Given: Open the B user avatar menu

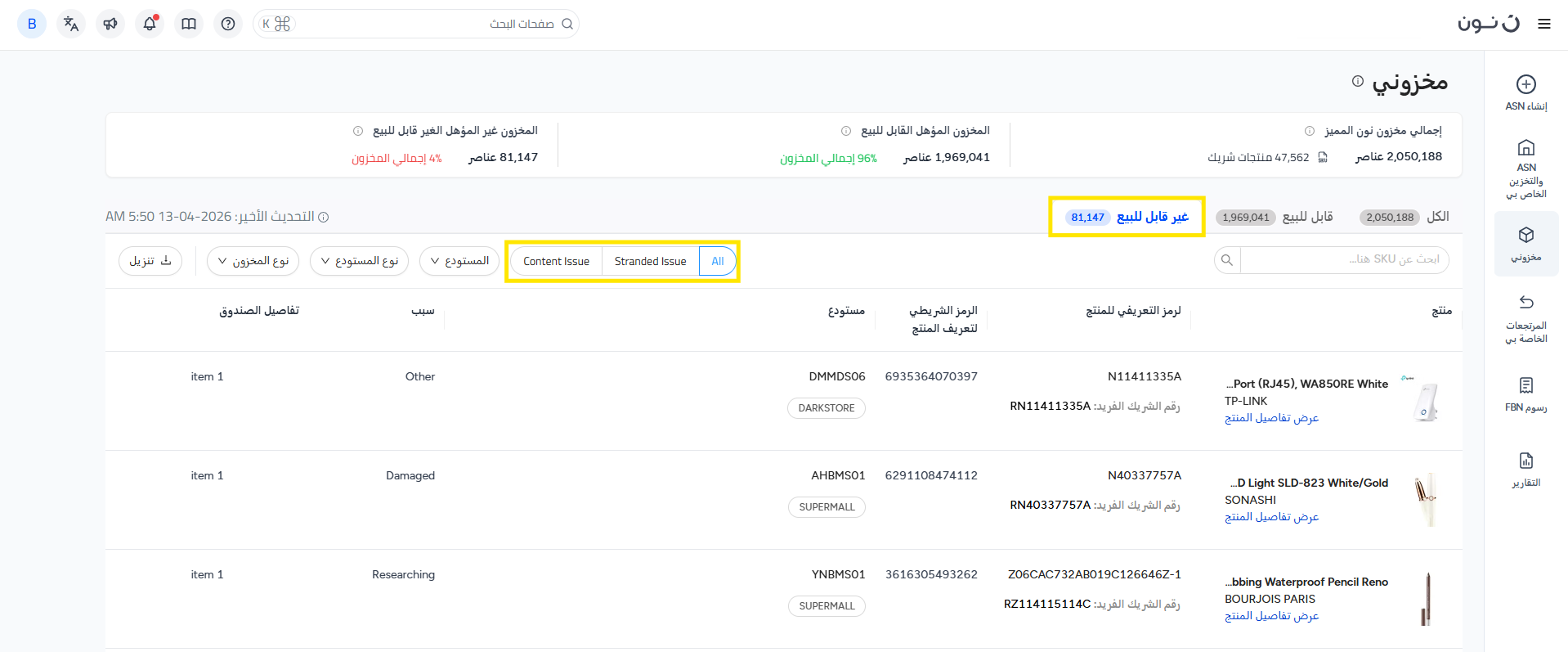Looking at the screenshot, I should point(32,24).
